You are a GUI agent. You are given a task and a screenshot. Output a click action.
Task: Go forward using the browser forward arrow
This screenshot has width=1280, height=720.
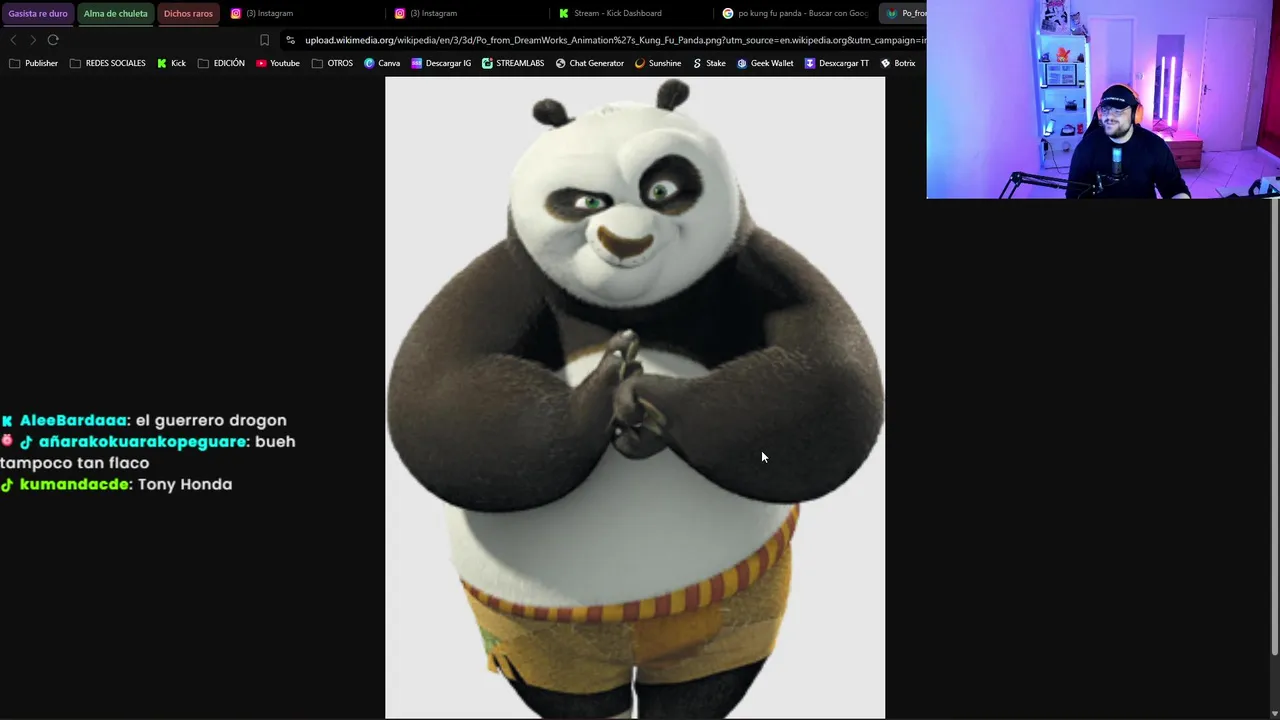point(33,40)
